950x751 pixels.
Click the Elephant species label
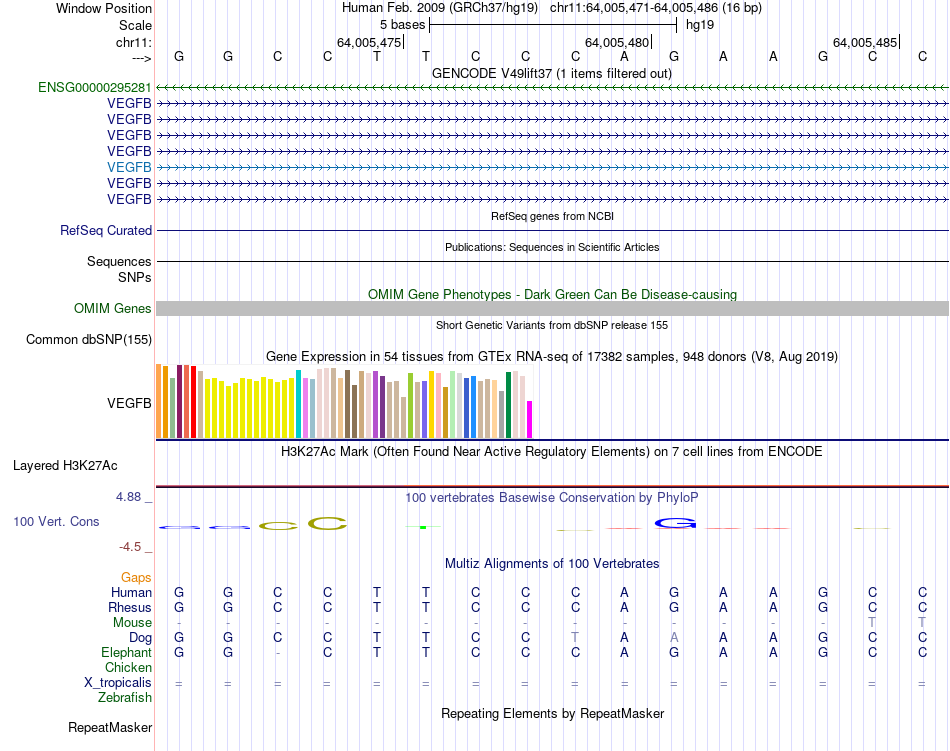pos(126,653)
